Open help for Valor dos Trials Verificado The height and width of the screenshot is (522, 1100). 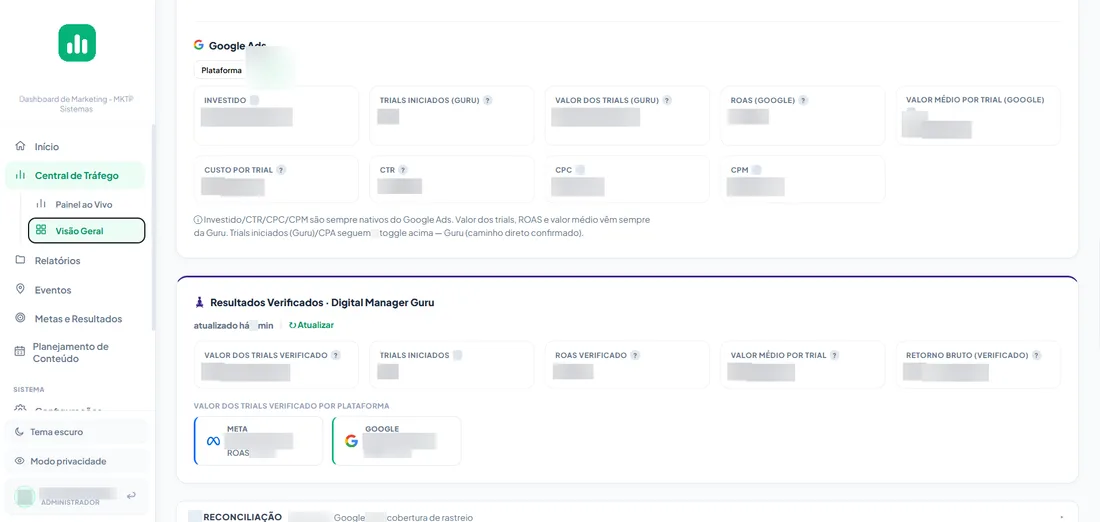pyautogui.click(x=336, y=355)
